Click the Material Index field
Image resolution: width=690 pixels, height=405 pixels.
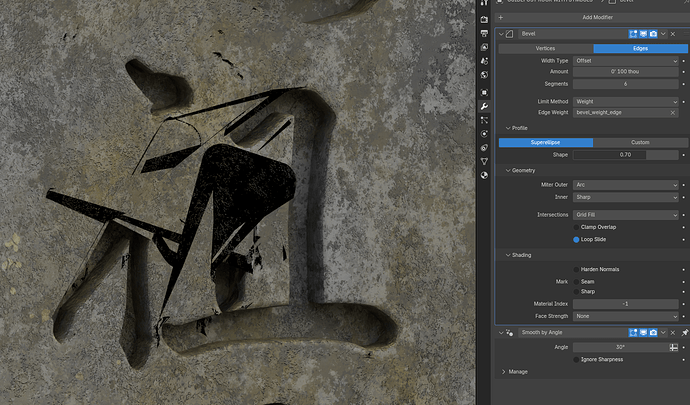(x=626, y=304)
